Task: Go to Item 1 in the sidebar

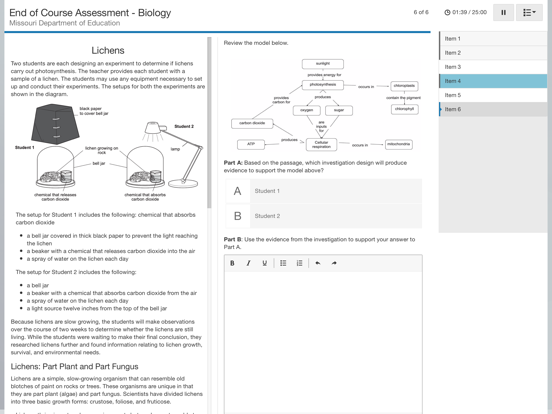Action: tap(493, 39)
